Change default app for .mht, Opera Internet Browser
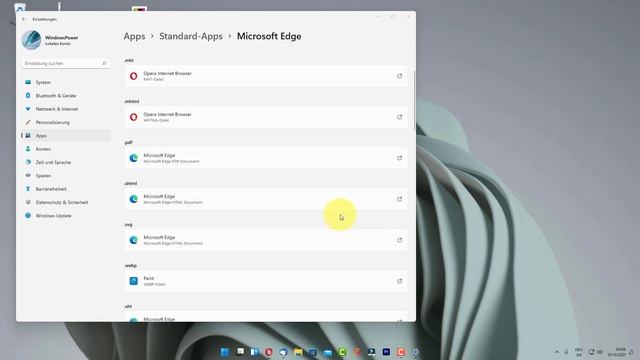 266,76
